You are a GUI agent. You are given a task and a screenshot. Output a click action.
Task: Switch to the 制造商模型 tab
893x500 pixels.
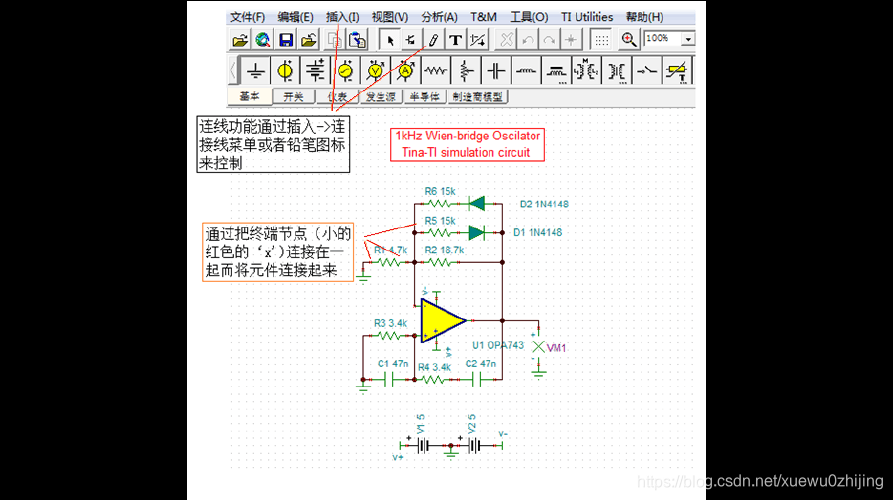click(477, 97)
